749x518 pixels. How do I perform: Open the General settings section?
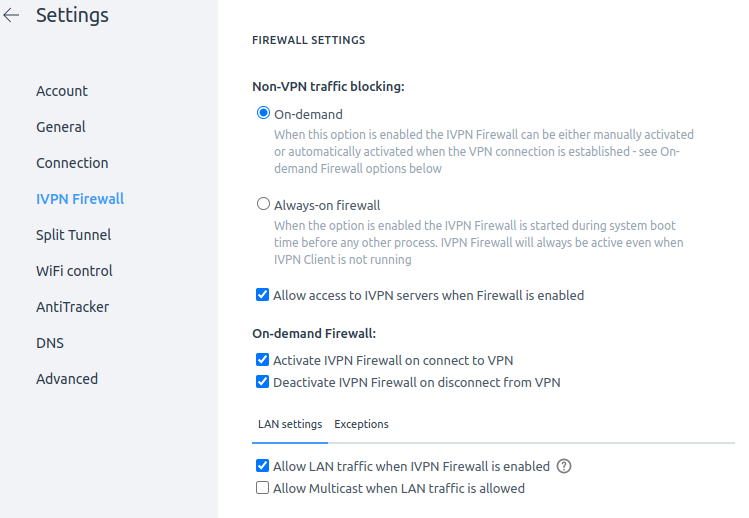(x=61, y=127)
